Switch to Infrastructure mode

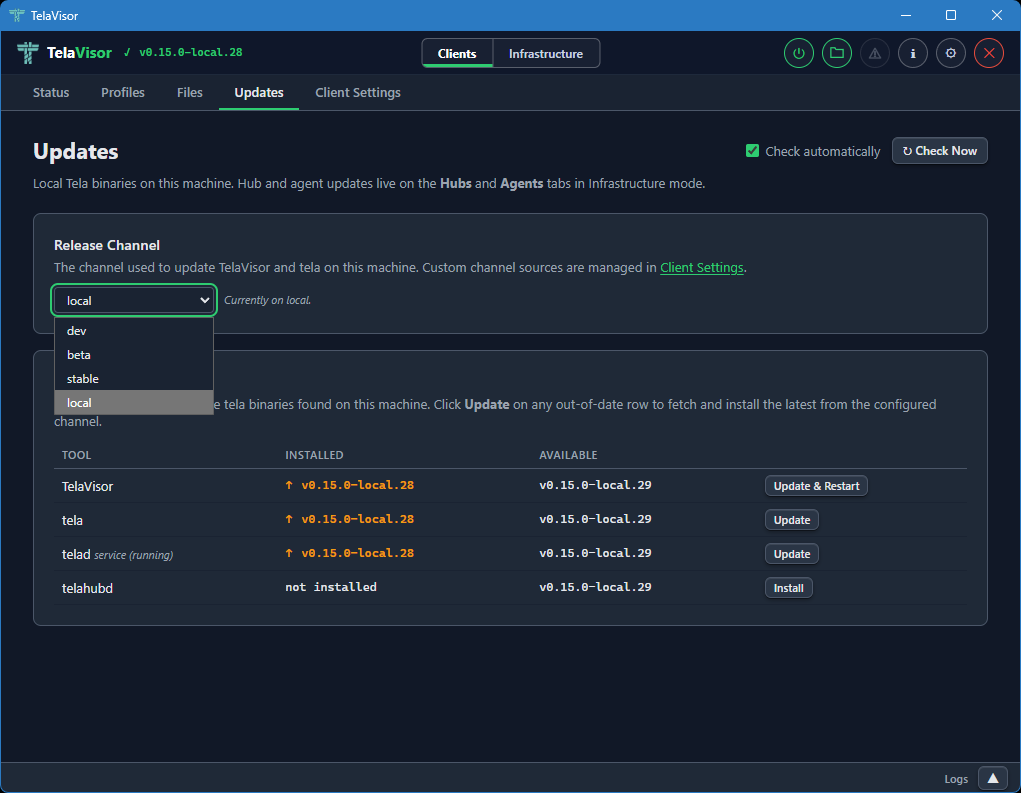[x=546, y=53]
